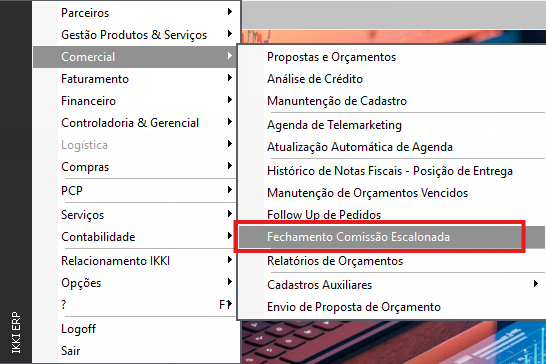Expand Cadastros Auxiliares submenu arrow
The height and width of the screenshot is (364, 546).
point(536,284)
